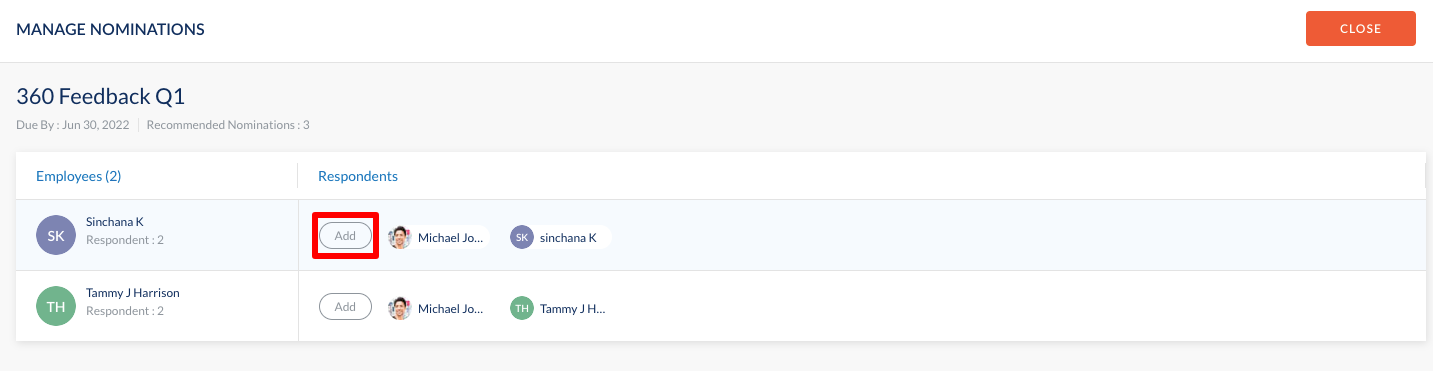1433x371 pixels.
Task: Select the Michael Jo... chip in second row
Action: (438, 308)
